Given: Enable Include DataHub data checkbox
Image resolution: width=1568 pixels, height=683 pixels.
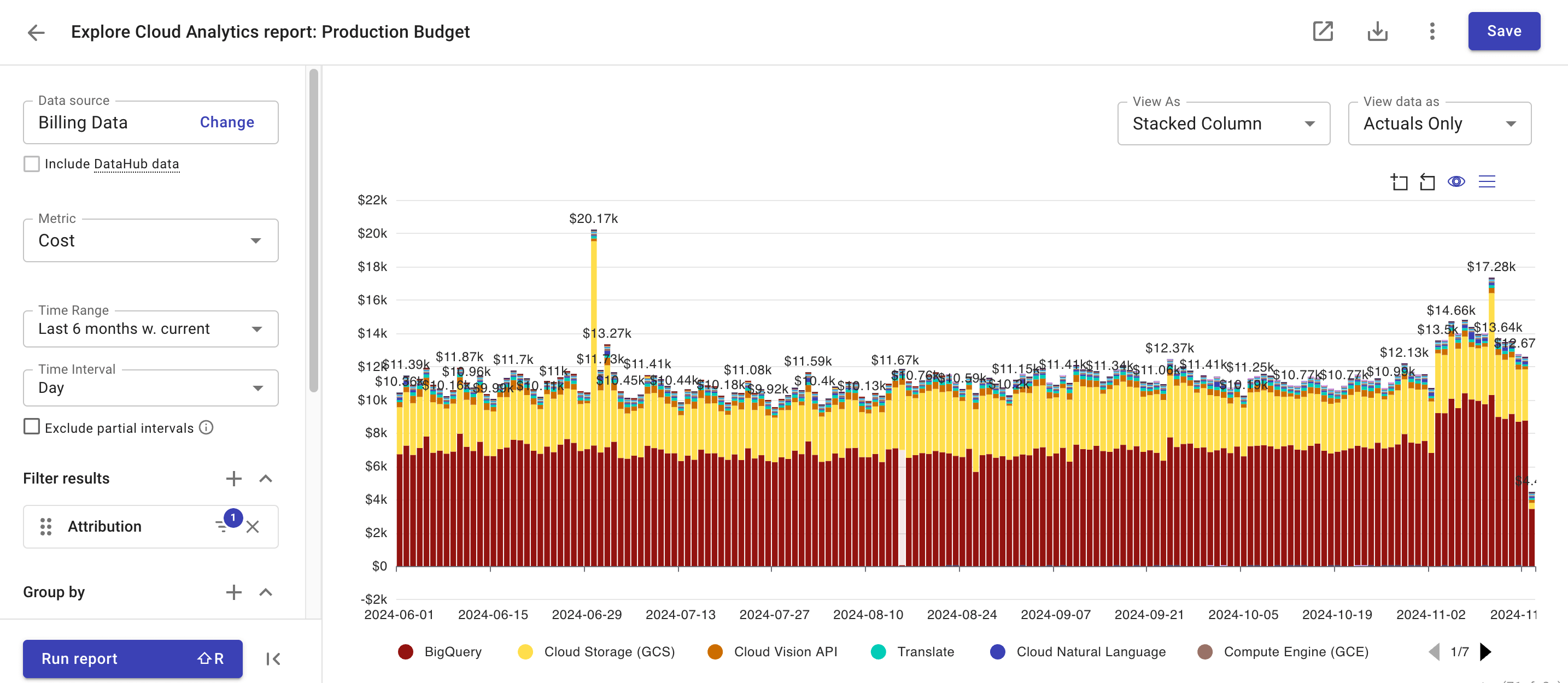Looking at the screenshot, I should pos(32,163).
